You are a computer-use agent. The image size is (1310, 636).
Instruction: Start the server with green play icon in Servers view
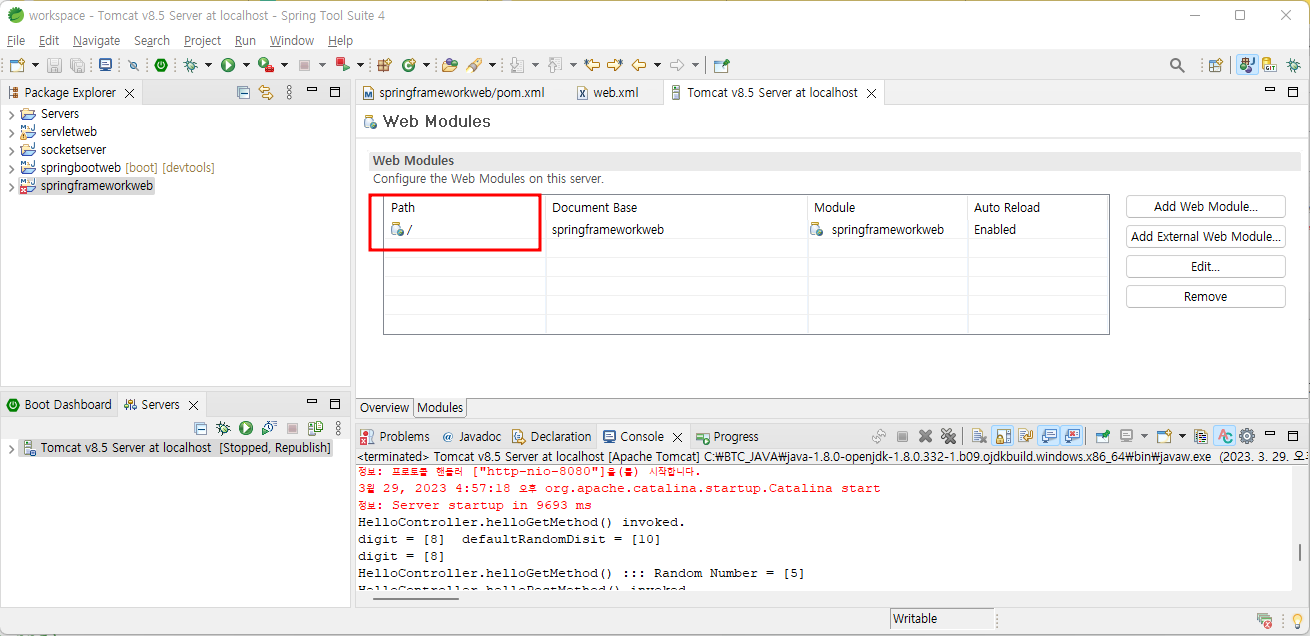246,428
